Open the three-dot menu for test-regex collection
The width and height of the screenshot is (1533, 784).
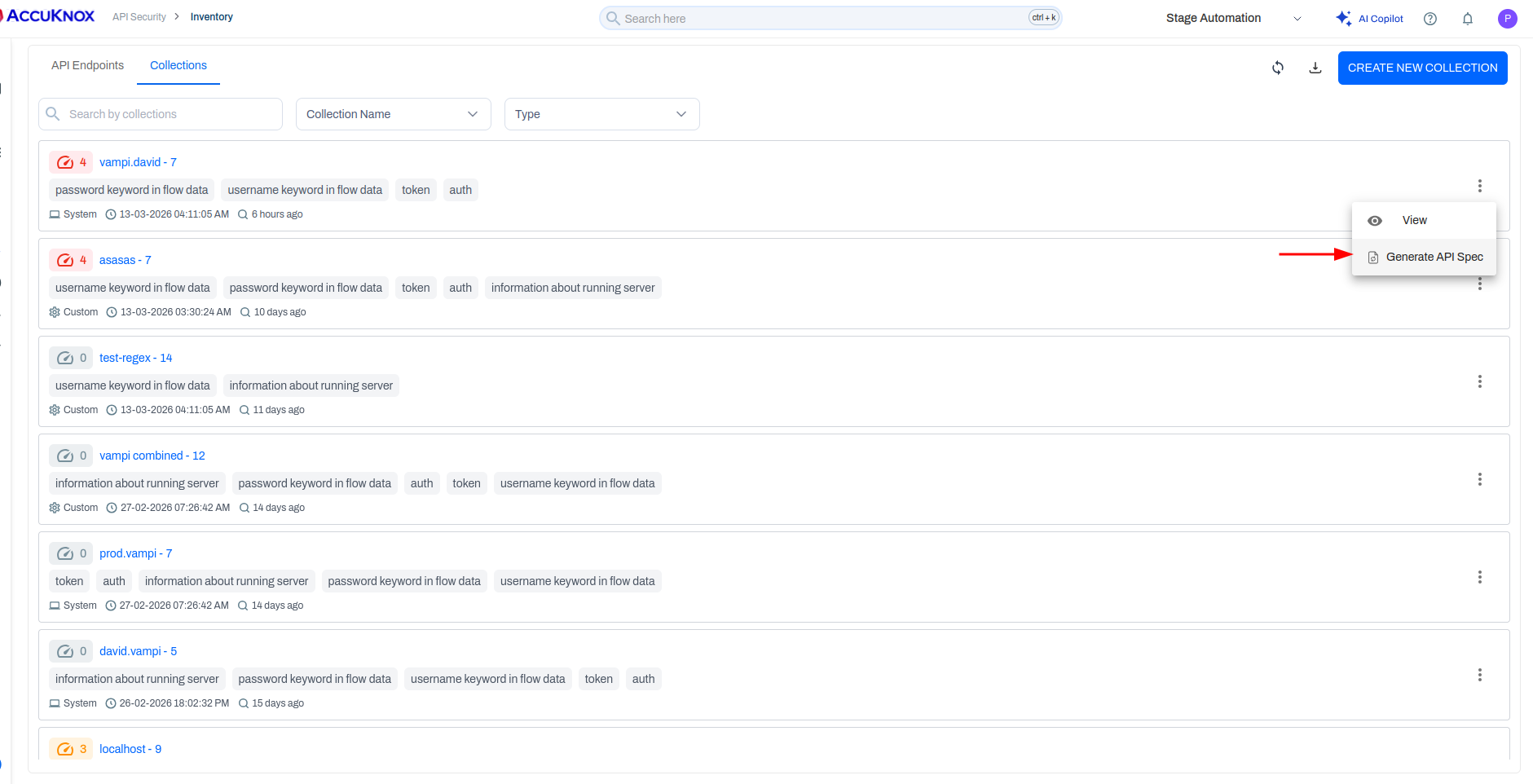tap(1480, 381)
